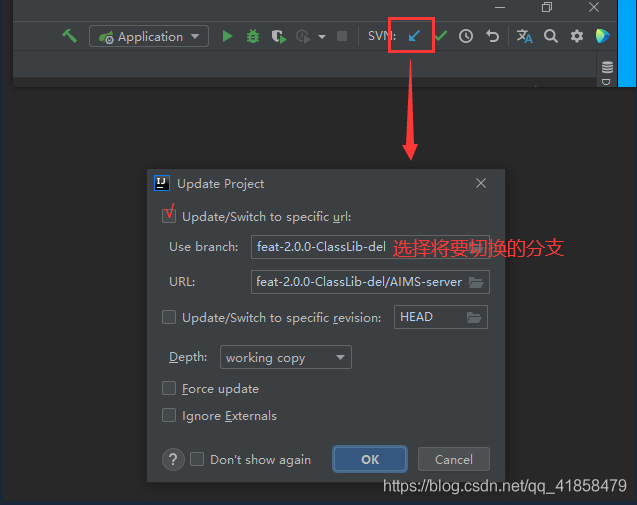Click the Use branch field showing feat-2.0.0-ClassLib-del
Viewport: 637px width, 505px height.
[x=370, y=247]
